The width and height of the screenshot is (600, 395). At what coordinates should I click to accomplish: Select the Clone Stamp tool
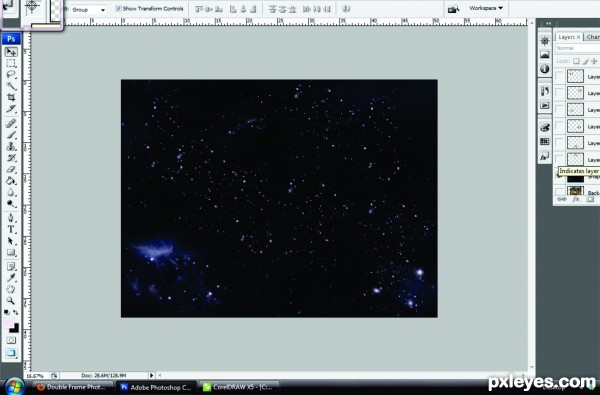tap(11, 146)
